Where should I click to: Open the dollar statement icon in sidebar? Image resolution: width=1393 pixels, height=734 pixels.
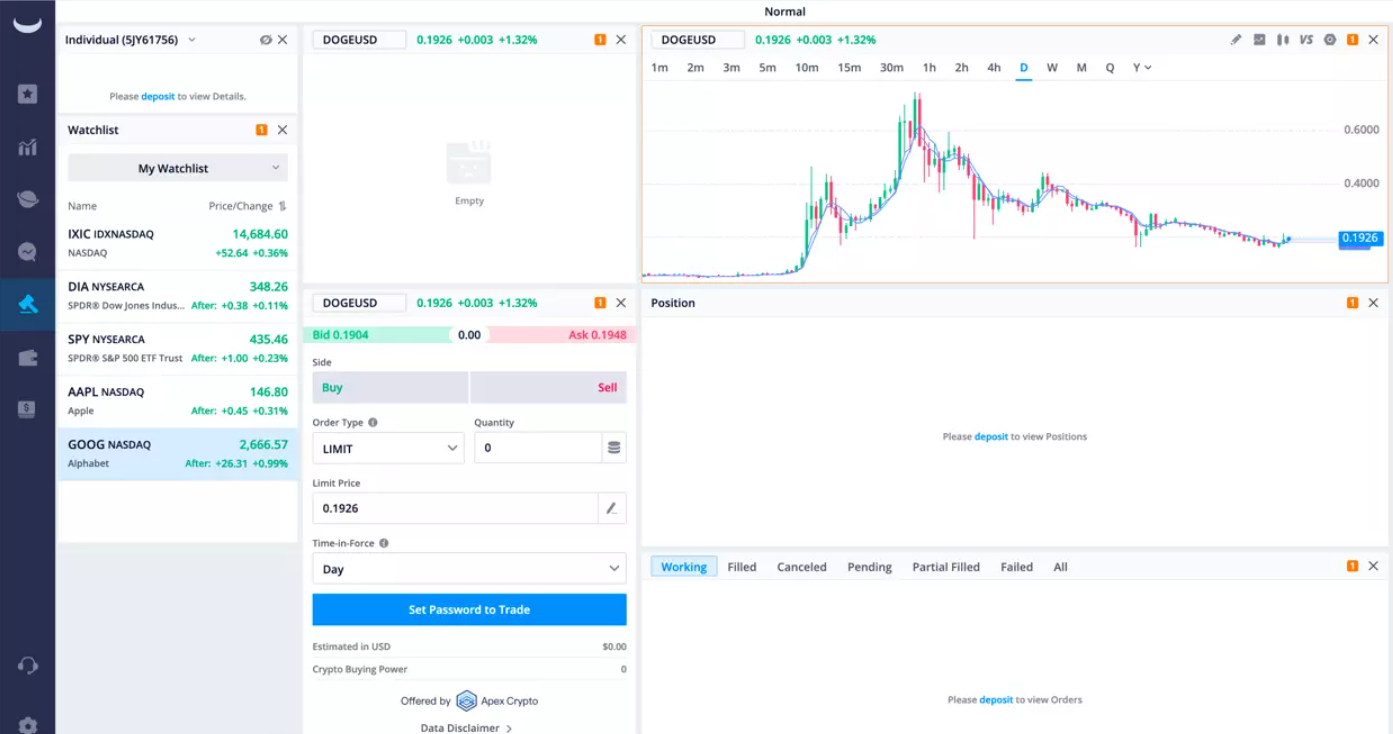tap(27, 409)
